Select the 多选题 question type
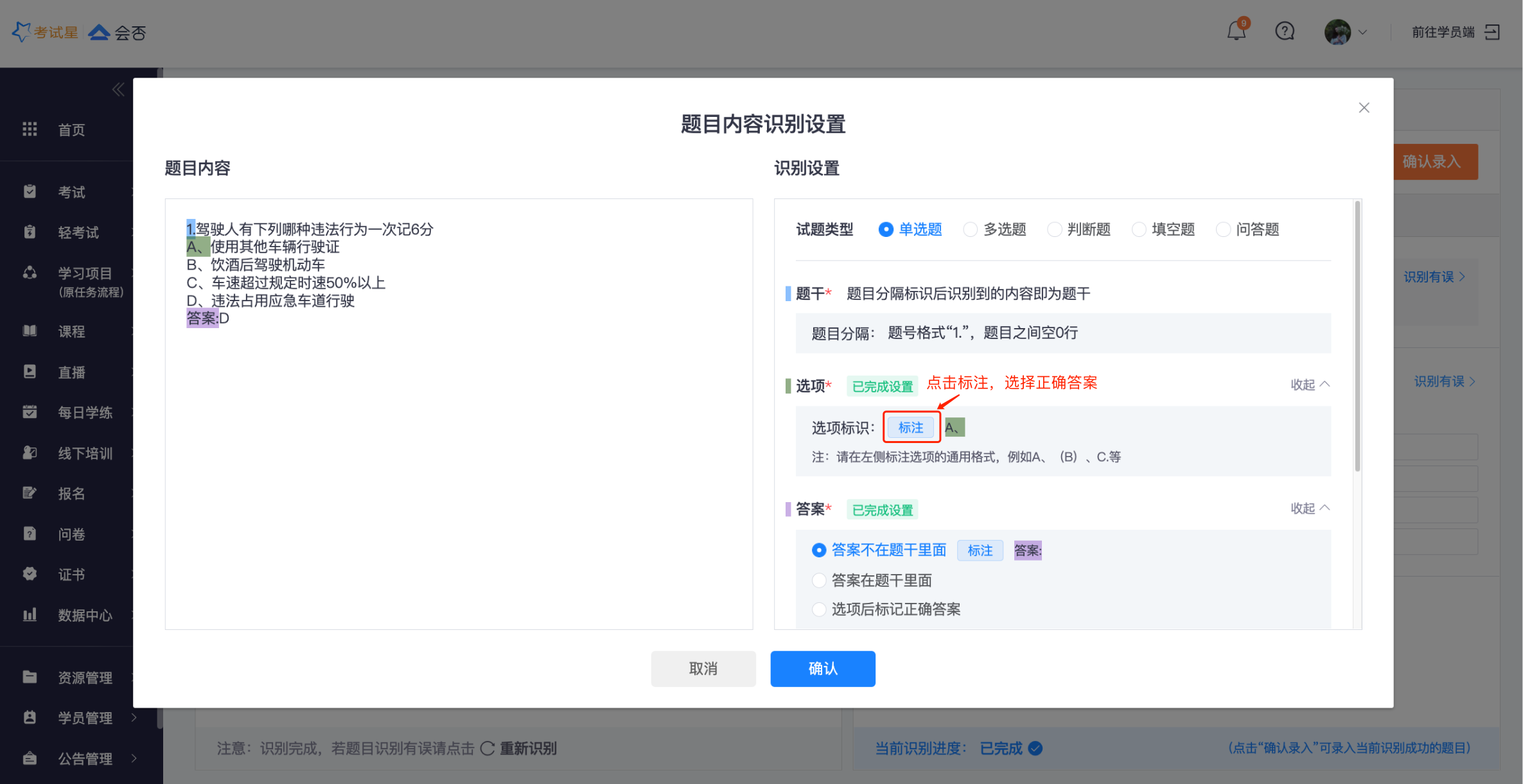This screenshot has width=1523, height=784. point(971,229)
